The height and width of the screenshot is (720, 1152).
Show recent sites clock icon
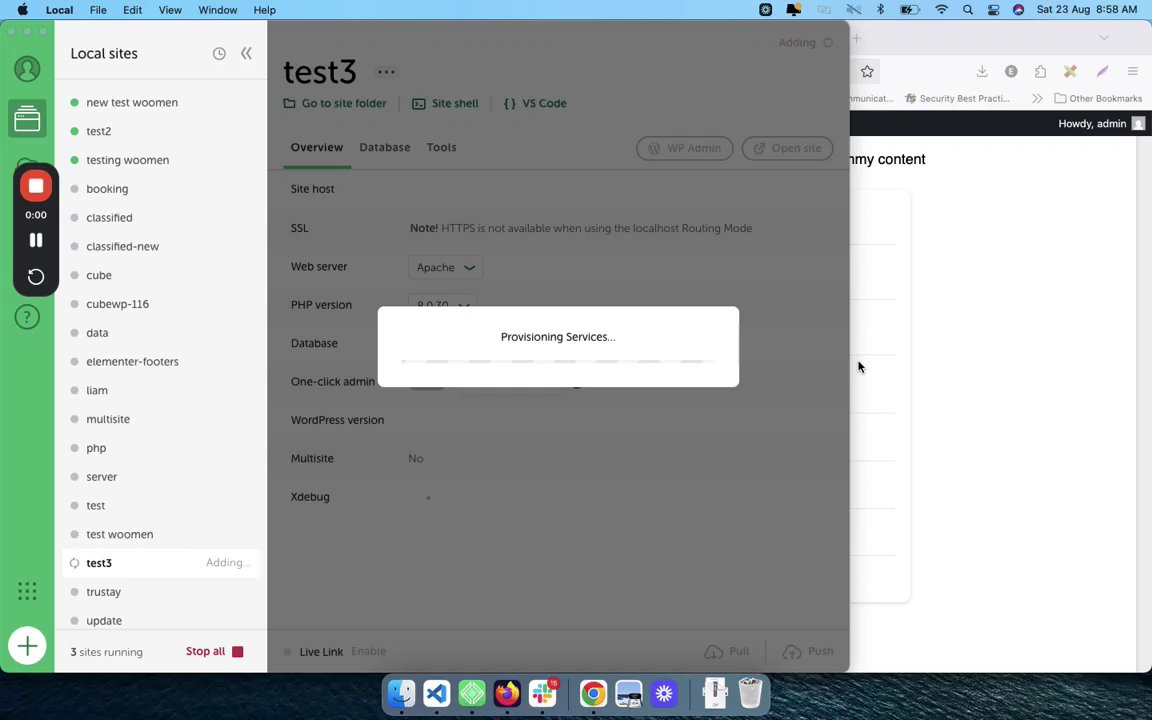(x=219, y=54)
